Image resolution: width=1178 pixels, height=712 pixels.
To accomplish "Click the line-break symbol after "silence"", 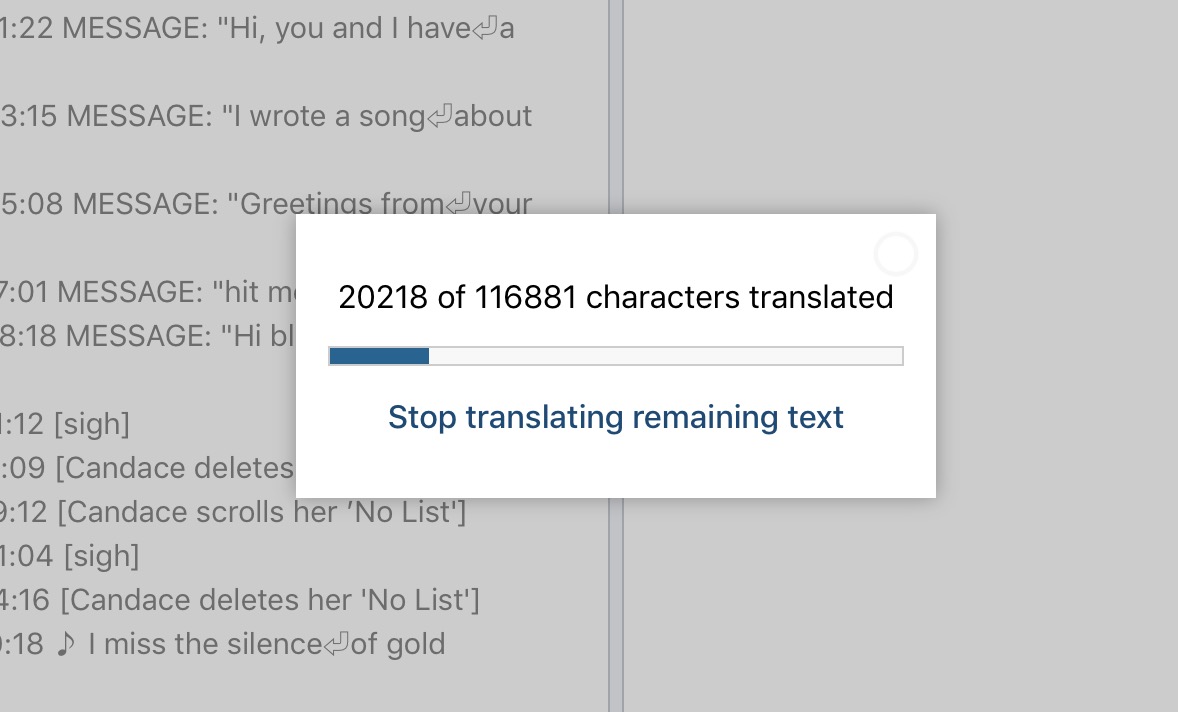I will [335, 645].
